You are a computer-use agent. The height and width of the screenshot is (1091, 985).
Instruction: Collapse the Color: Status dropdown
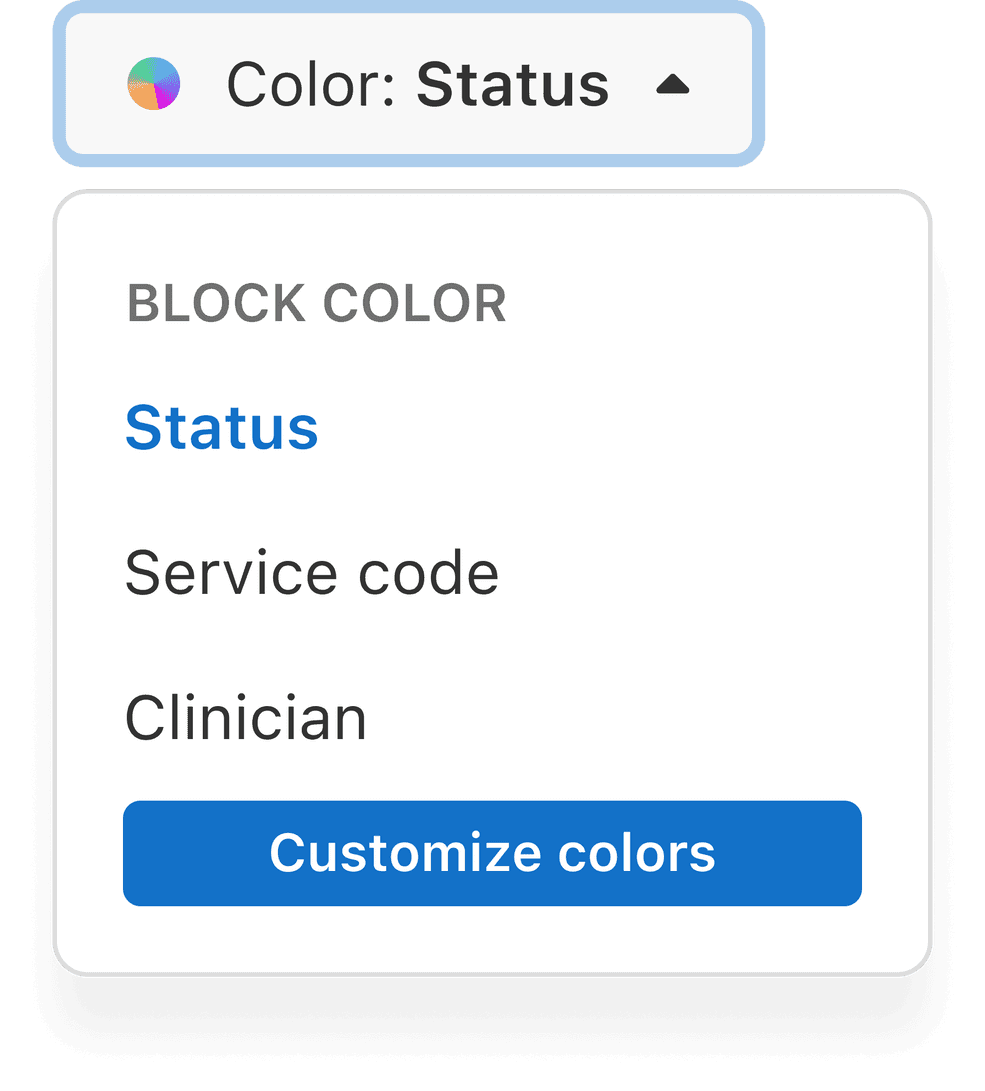(408, 83)
